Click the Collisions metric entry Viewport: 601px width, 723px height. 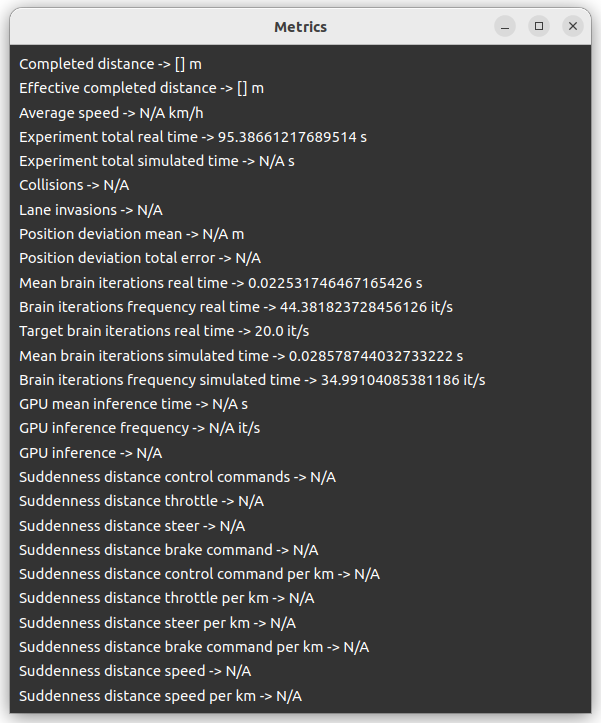[74, 185]
